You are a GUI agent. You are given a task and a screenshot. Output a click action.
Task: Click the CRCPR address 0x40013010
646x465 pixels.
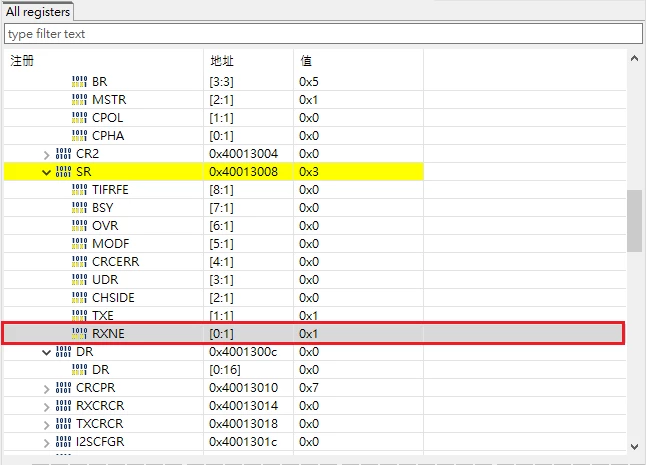243,388
